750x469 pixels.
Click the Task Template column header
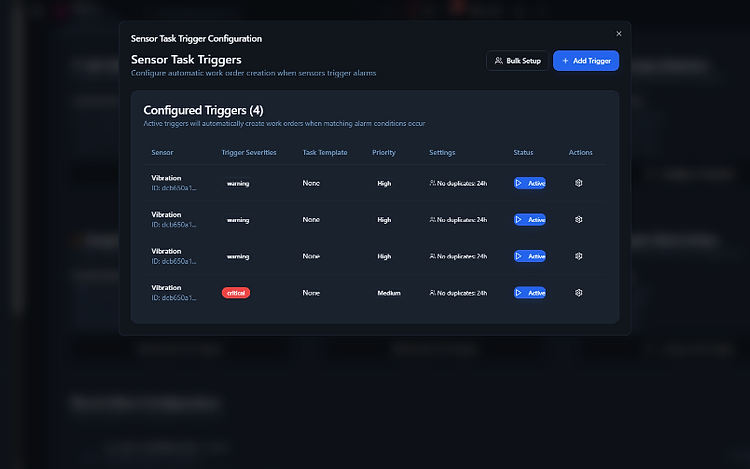(x=325, y=153)
